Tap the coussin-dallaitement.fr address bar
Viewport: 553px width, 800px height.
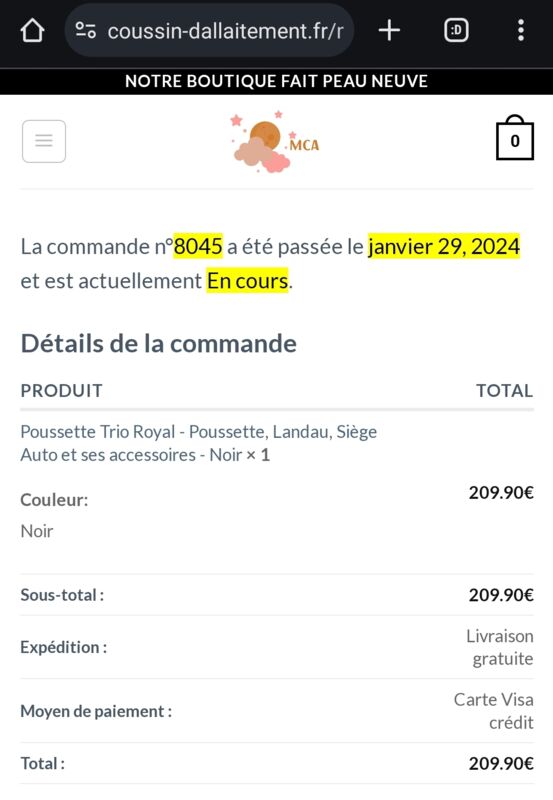click(209, 31)
